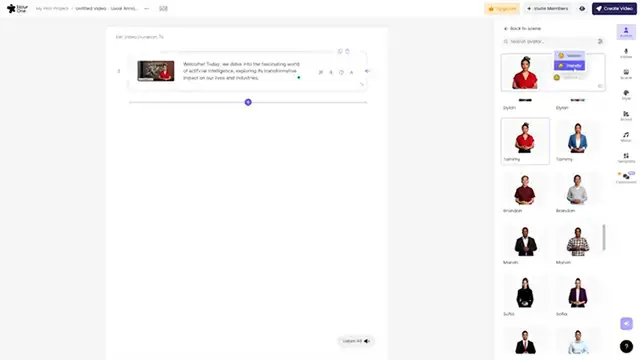Click the purple announcement megaphone button
The height and width of the screenshot is (360, 640).
pos(626,324)
